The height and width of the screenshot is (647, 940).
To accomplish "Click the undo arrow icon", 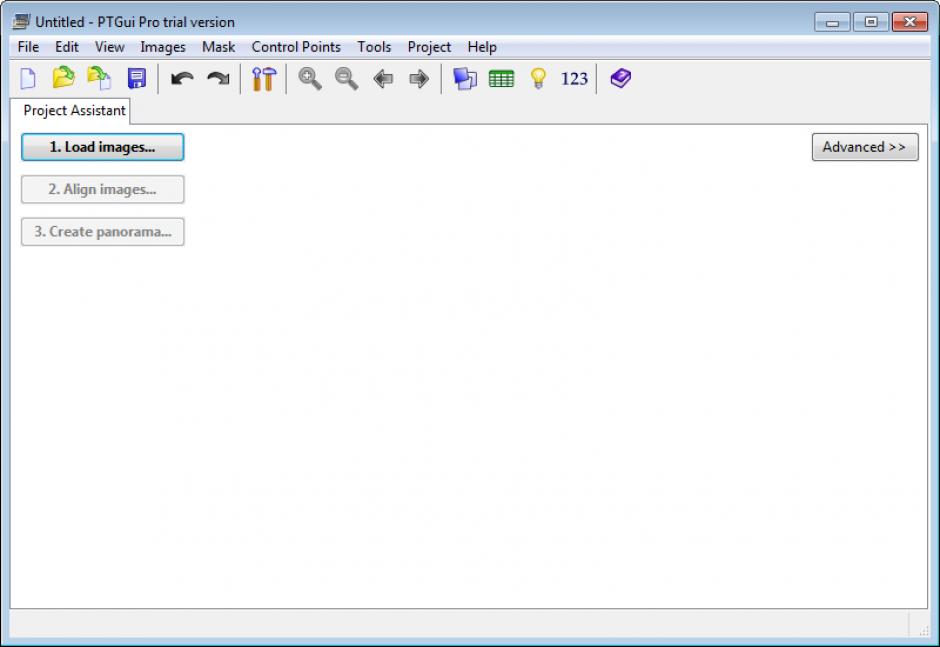I will coord(182,79).
